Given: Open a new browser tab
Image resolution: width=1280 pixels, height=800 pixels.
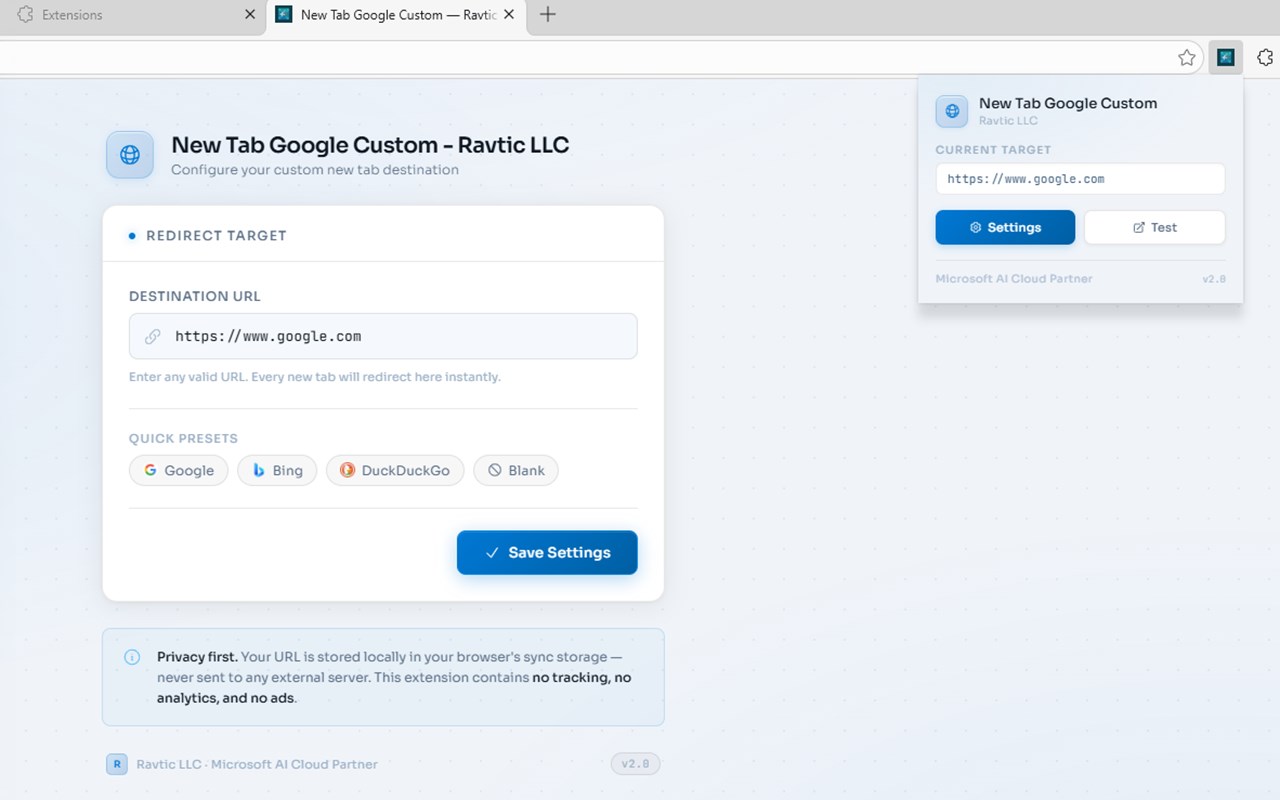Looking at the screenshot, I should (x=547, y=15).
